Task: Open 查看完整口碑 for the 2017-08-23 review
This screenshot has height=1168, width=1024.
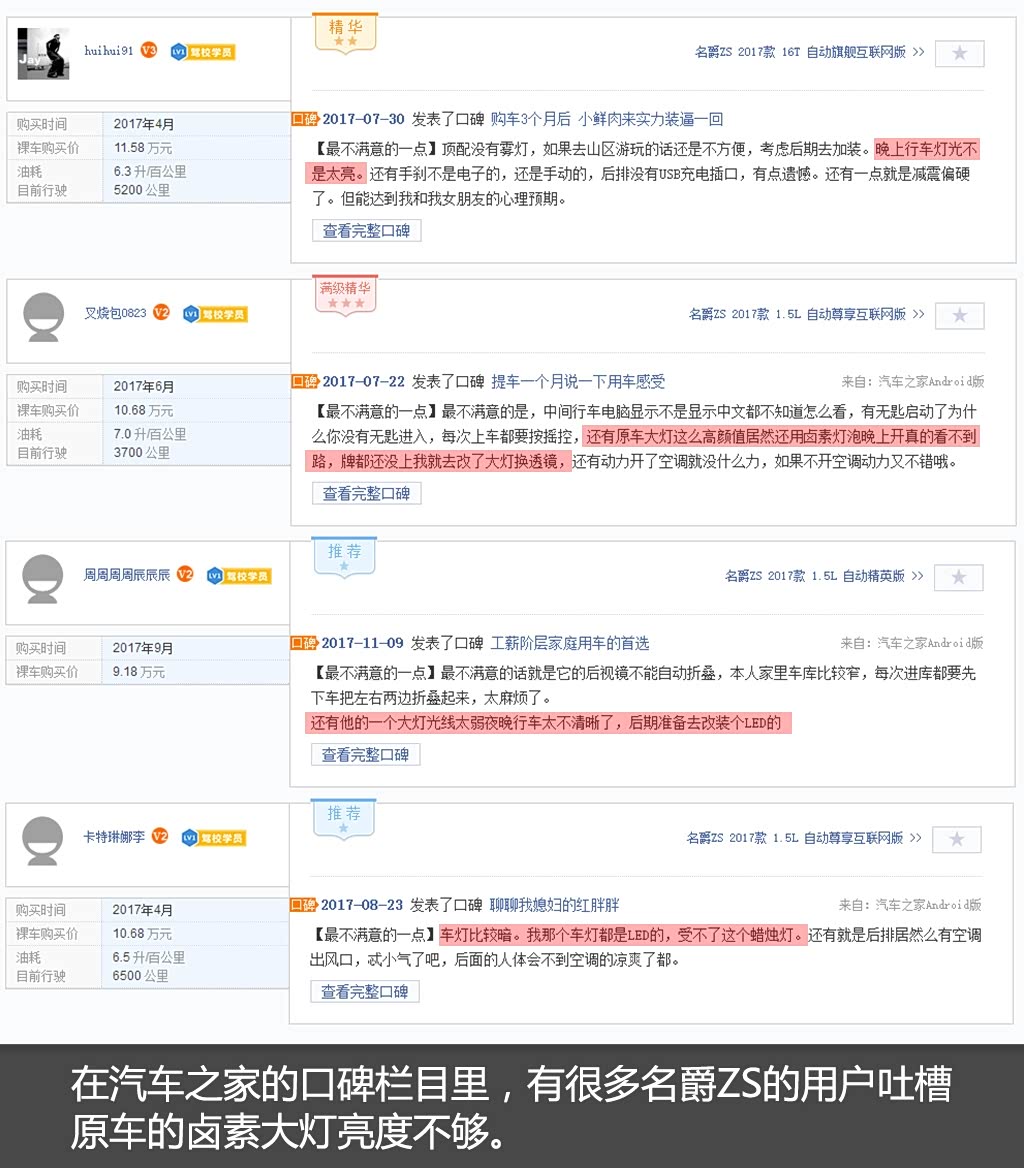Action: pos(364,992)
